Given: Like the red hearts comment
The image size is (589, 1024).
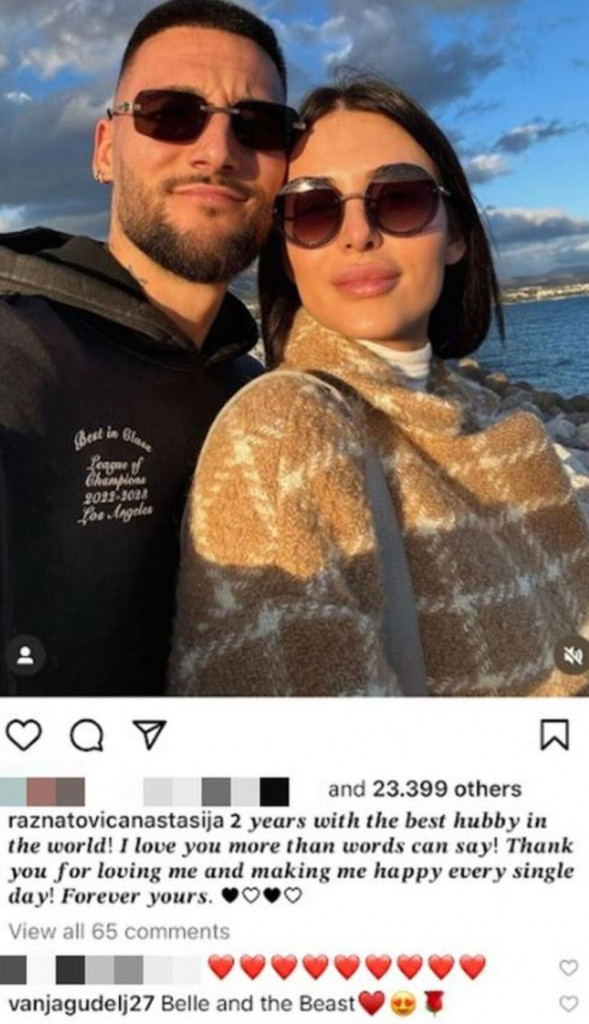Looking at the screenshot, I should coord(569,968).
